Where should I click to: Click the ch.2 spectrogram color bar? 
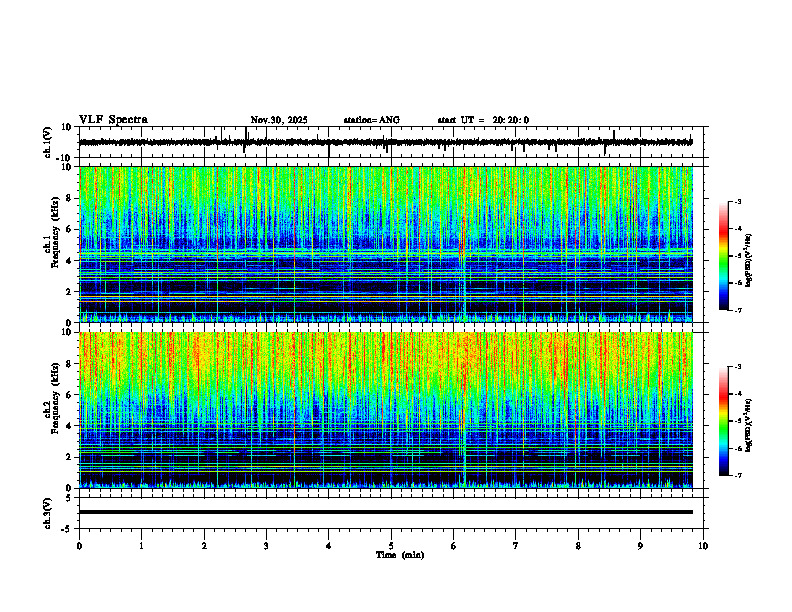[x=723, y=421]
